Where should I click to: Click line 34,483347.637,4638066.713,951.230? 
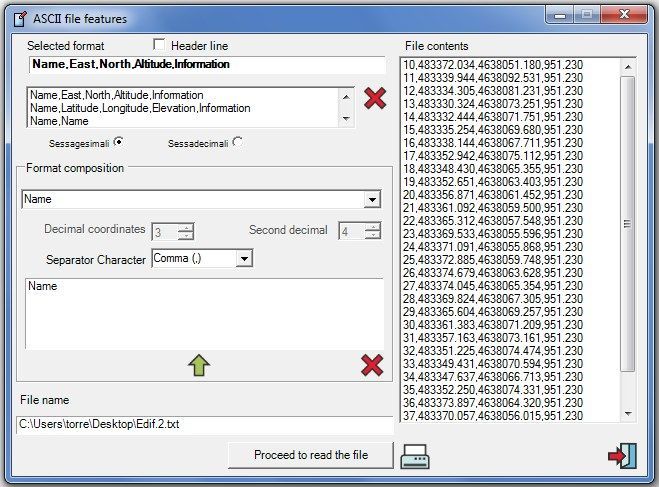coord(493,377)
